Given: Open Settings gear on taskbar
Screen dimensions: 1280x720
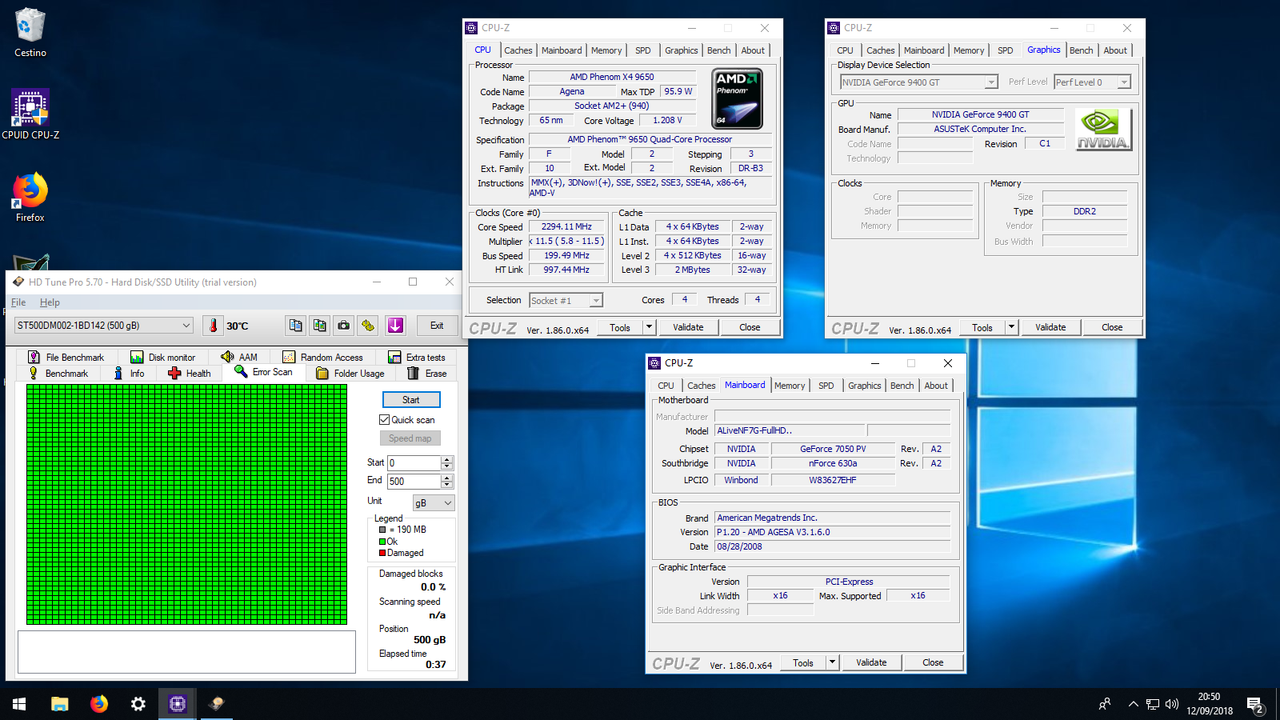Looking at the screenshot, I should [138, 704].
